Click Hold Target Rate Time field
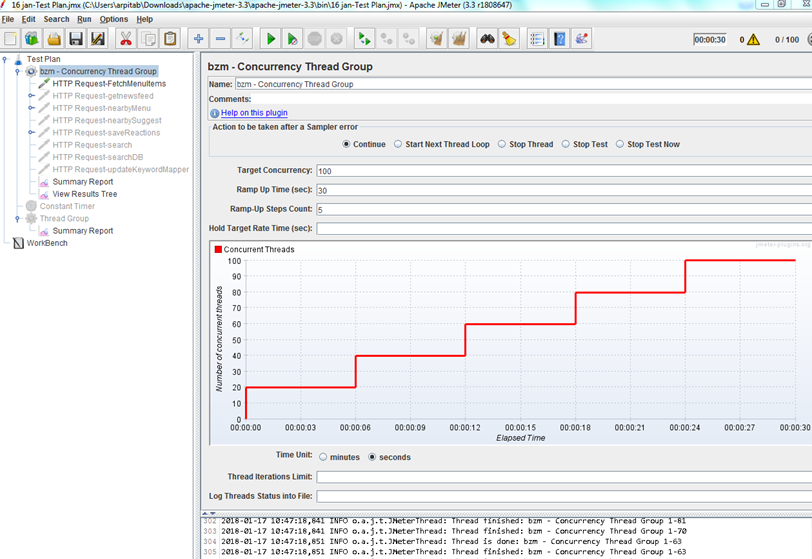Image resolution: width=812 pixels, height=559 pixels. 564,228
